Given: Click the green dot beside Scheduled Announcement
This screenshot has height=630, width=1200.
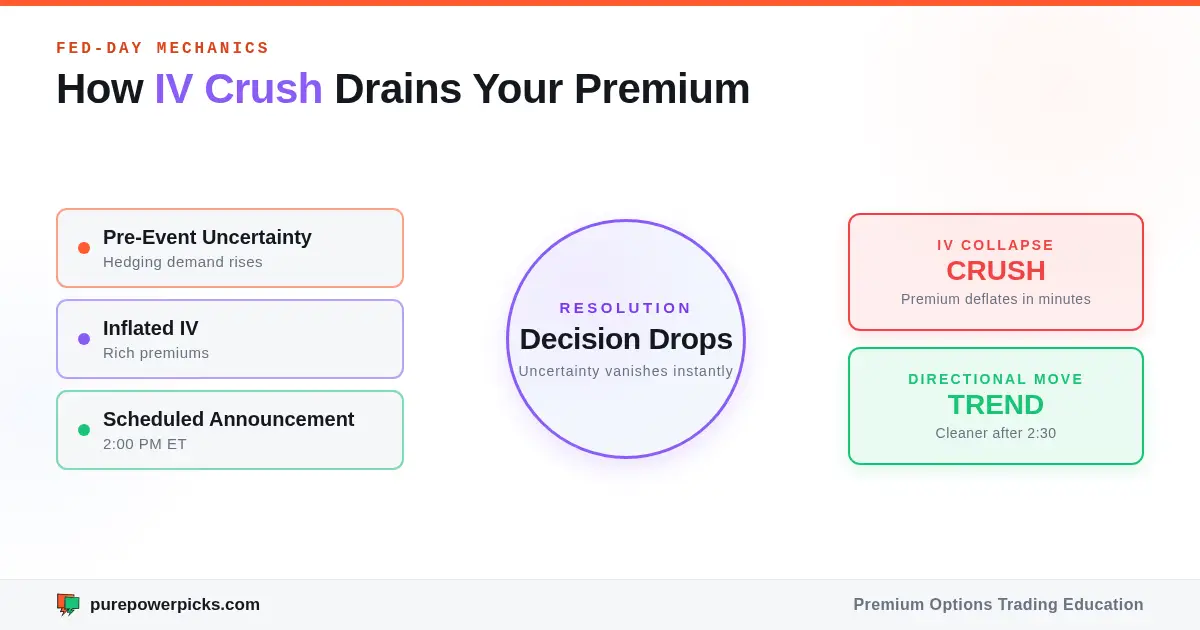Looking at the screenshot, I should pyautogui.click(x=84, y=430).
